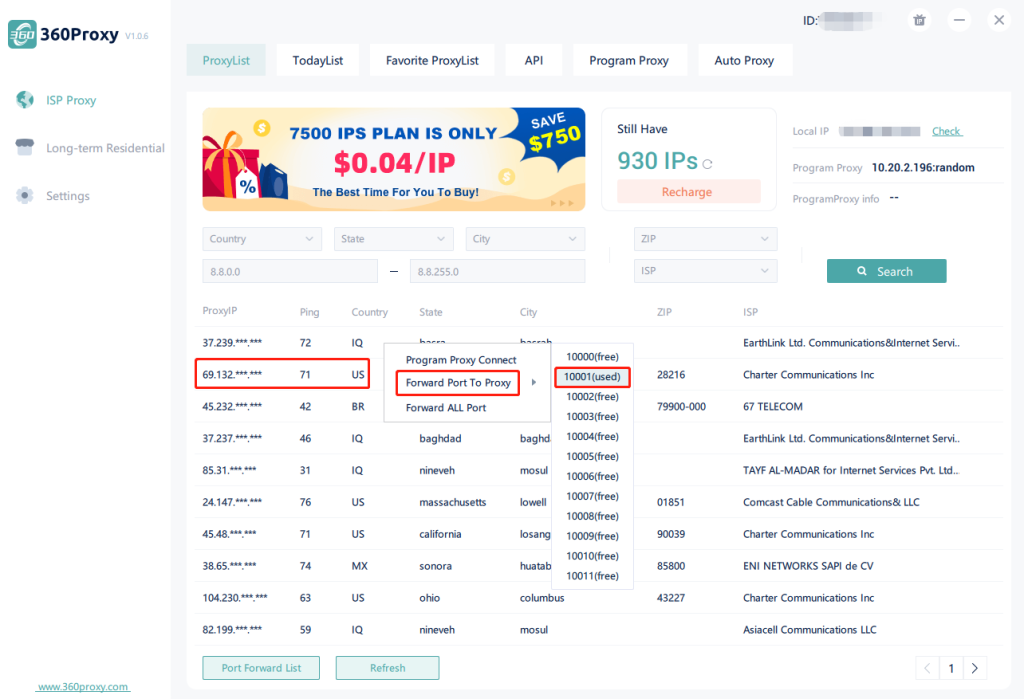Select port 10008(free)
This screenshot has height=699, width=1024.
592,516
